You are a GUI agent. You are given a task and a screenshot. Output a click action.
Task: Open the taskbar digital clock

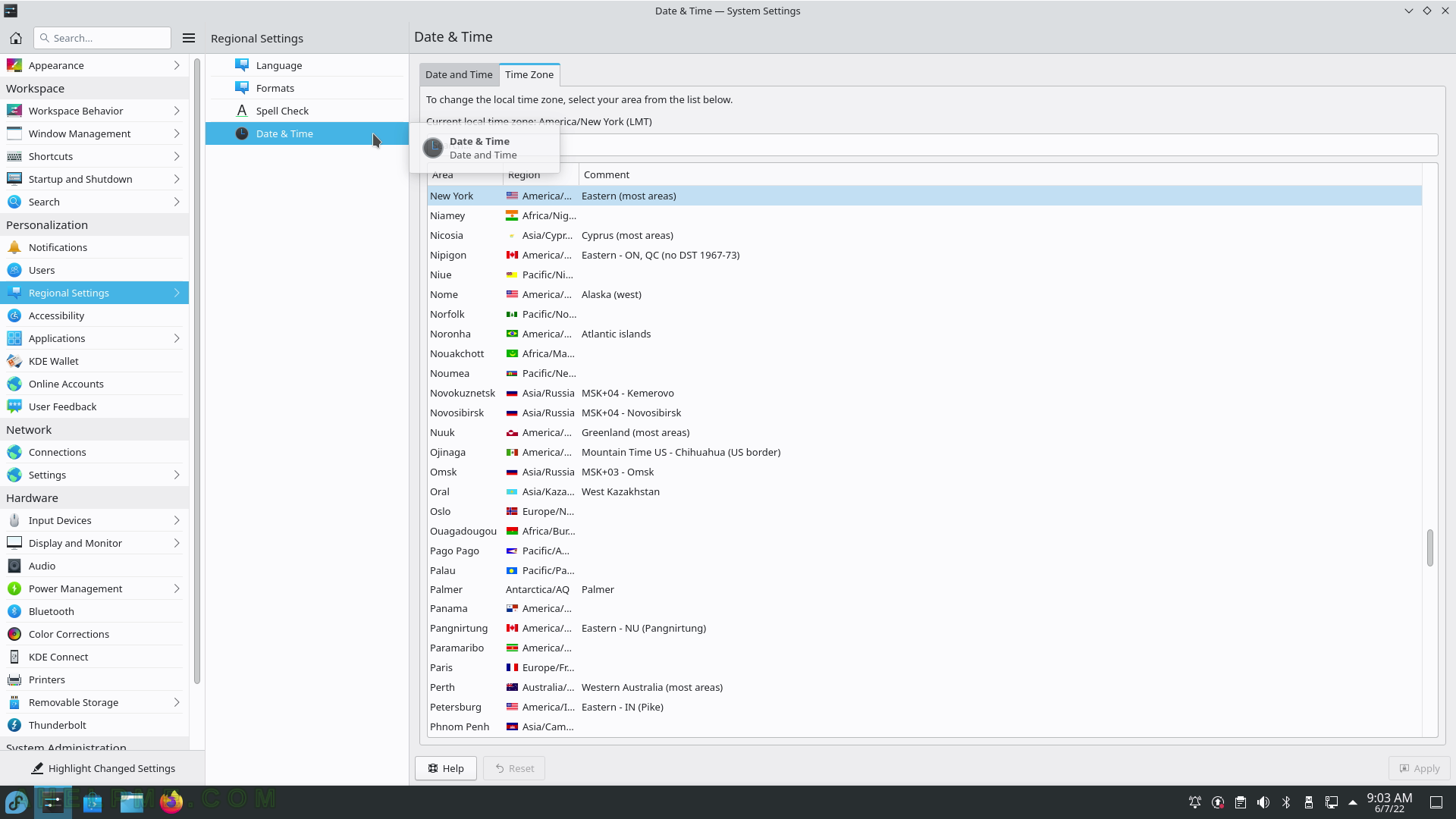(1389, 802)
